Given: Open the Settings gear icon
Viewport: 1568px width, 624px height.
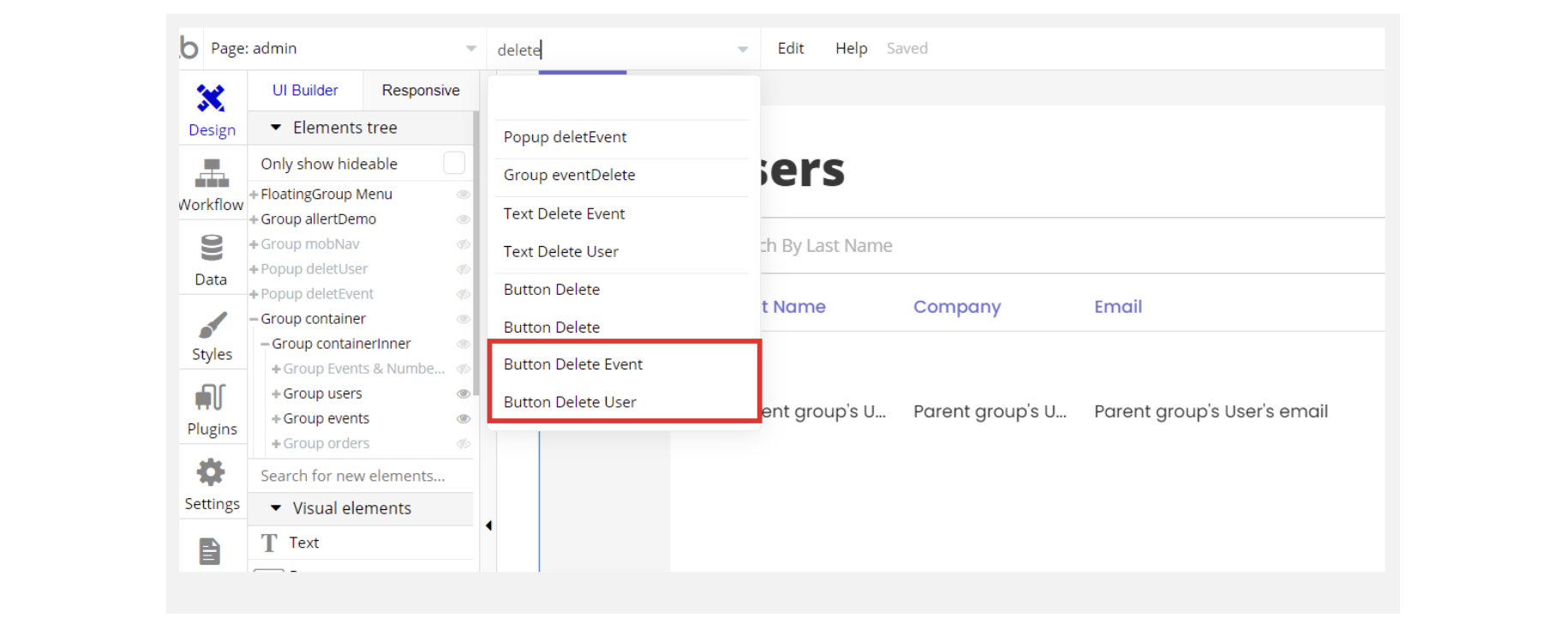Looking at the screenshot, I should click(x=211, y=472).
